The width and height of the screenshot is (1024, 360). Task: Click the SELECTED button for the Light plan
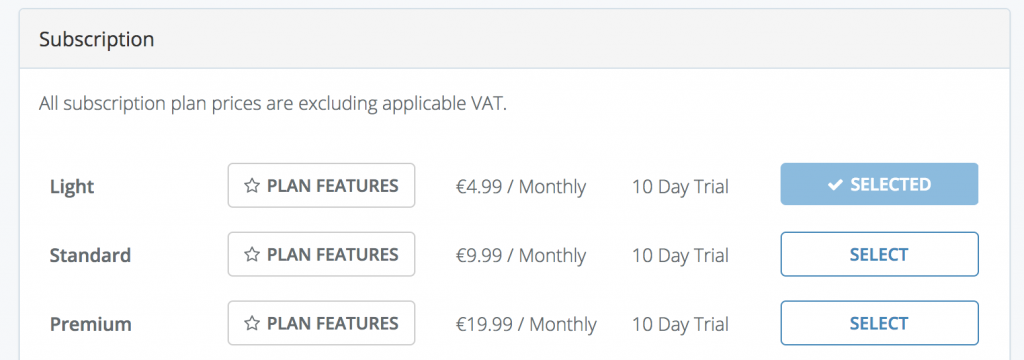[879, 184]
